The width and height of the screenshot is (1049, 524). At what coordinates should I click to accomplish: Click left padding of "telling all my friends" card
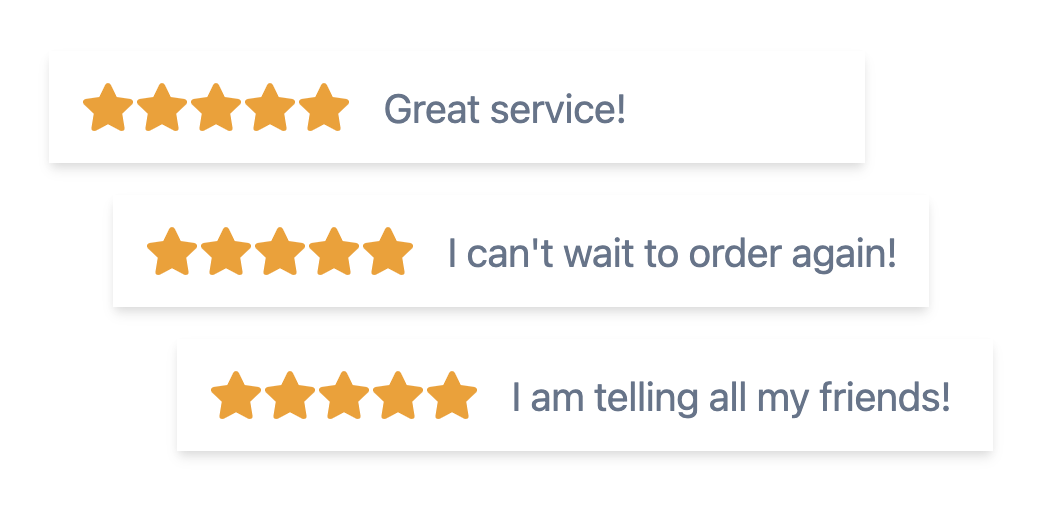tap(193, 396)
